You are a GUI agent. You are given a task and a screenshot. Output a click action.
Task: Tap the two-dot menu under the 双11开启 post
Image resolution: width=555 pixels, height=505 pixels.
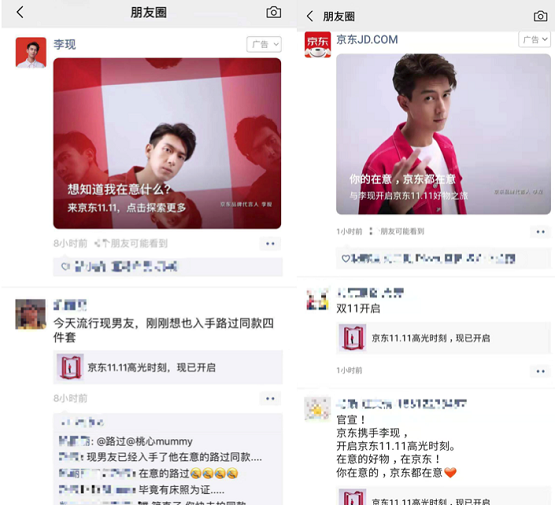click(x=540, y=371)
